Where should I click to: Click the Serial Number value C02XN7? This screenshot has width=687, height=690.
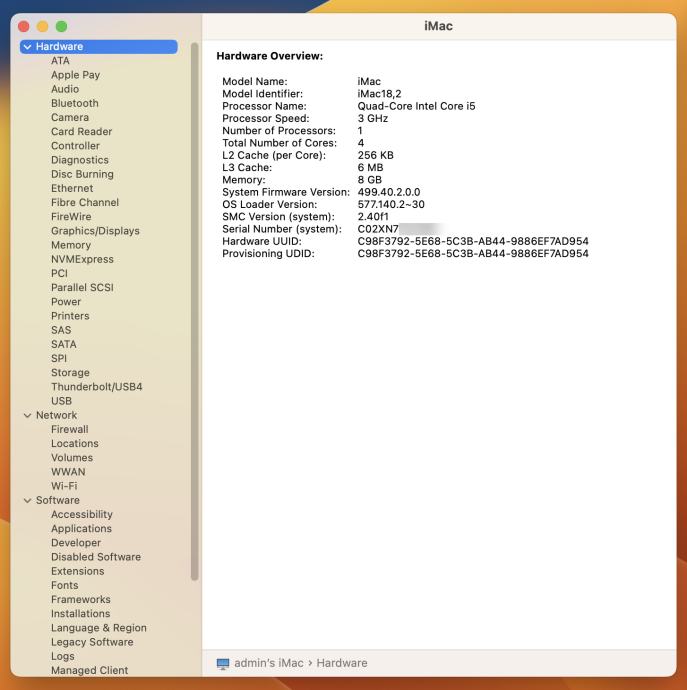[x=378, y=229]
